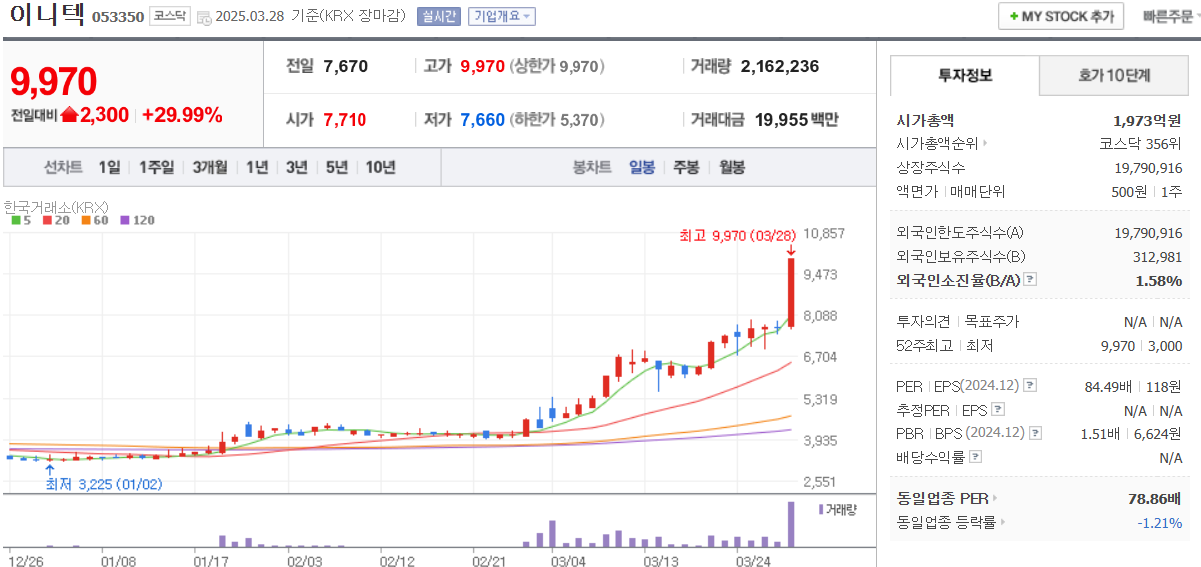1201x567 pixels.
Task: Click the tallest volume bar at the chart end
Action: click(x=791, y=525)
